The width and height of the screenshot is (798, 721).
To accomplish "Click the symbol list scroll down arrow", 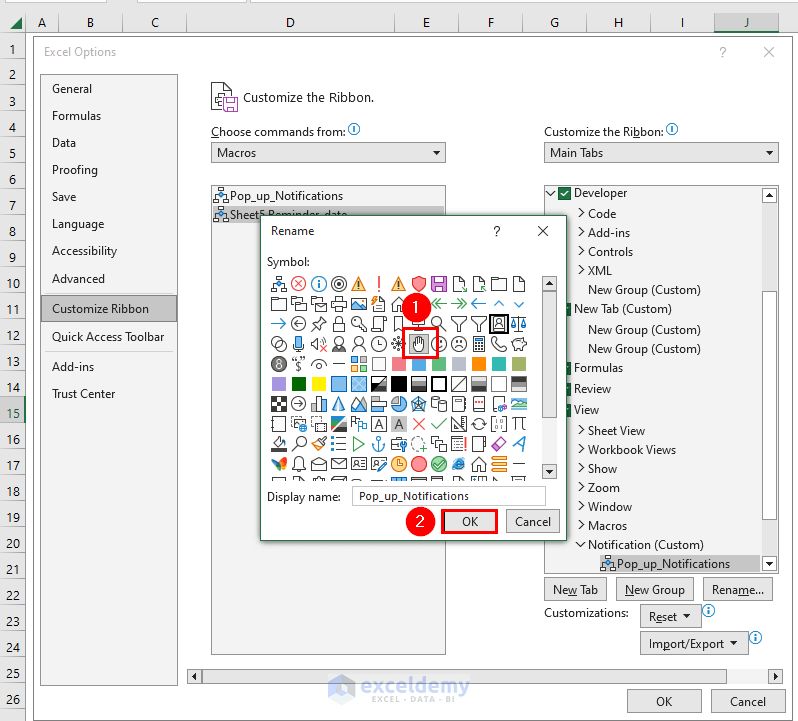I will click(x=549, y=471).
